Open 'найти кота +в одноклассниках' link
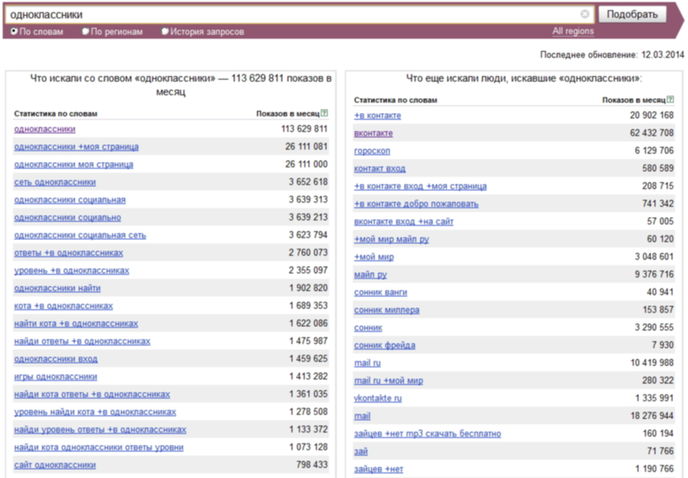 coord(76,323)
